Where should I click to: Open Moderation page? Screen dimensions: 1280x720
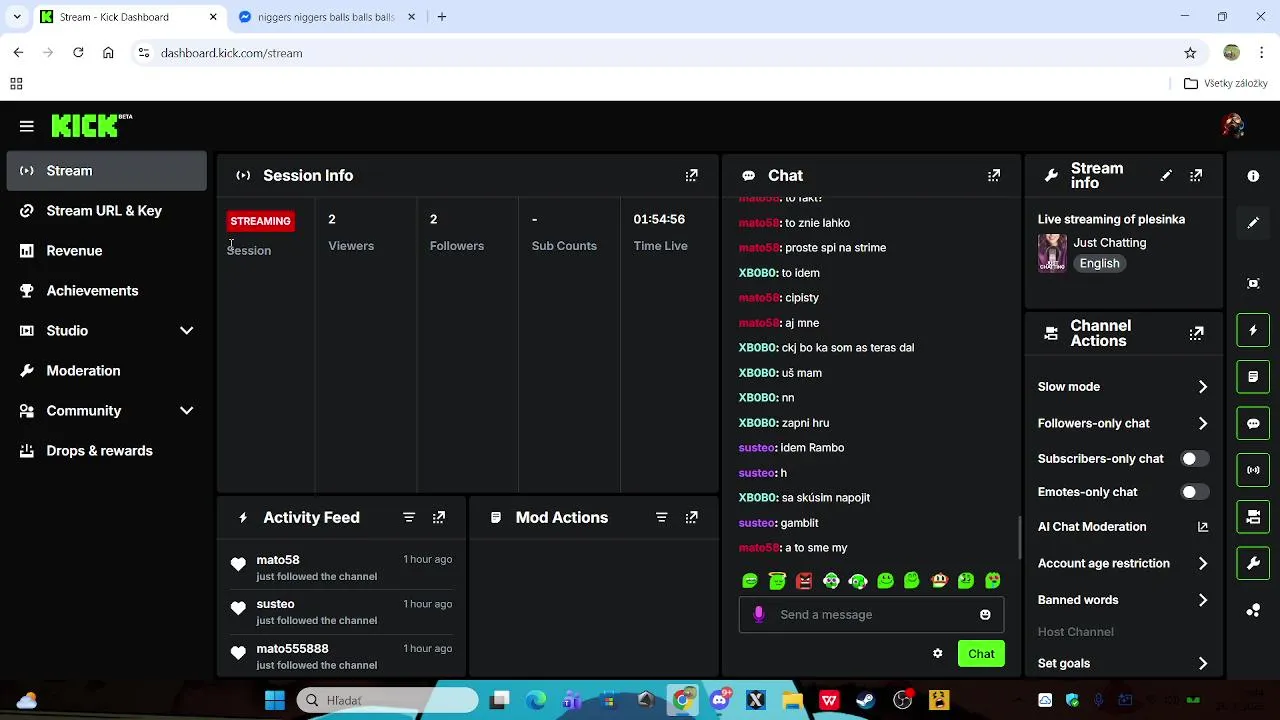(106, 371)
